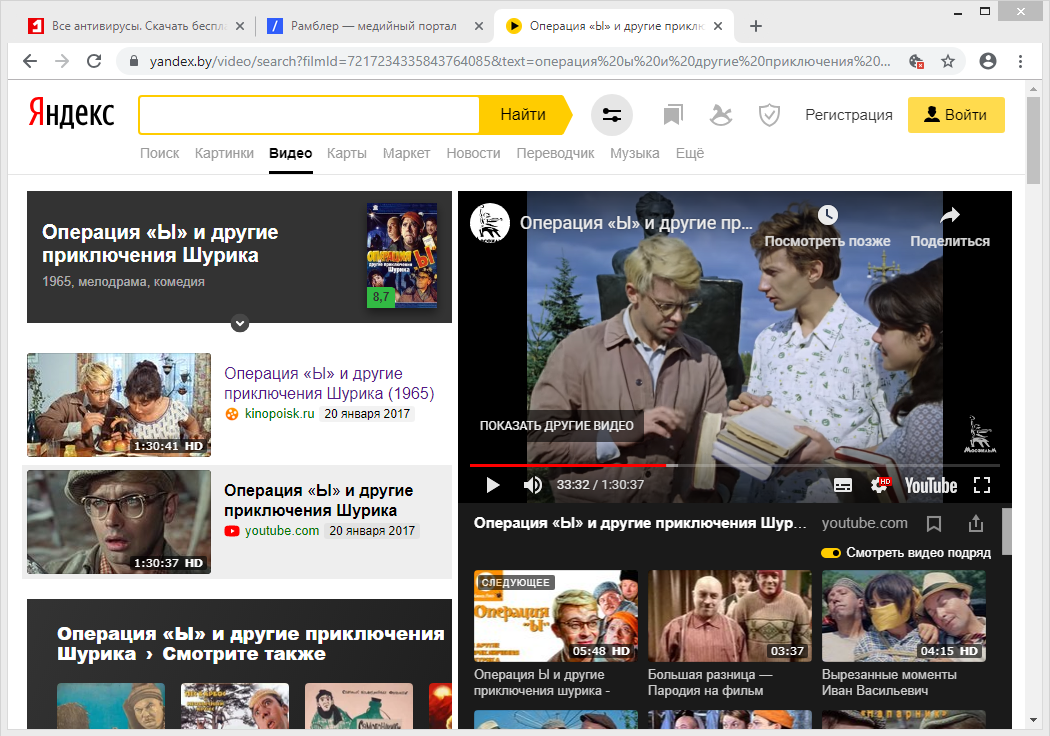Open the 'Новости' tab
This screenshot has height=736, width=1050.
[x=473, y=153]
